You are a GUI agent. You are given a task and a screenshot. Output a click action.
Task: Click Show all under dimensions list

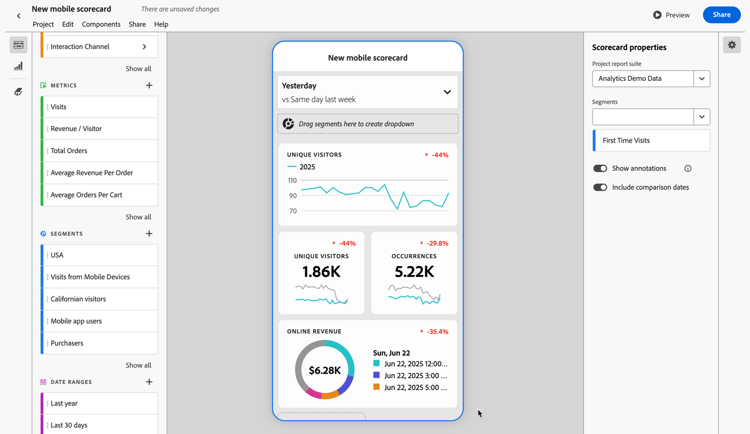coord(138,68)
